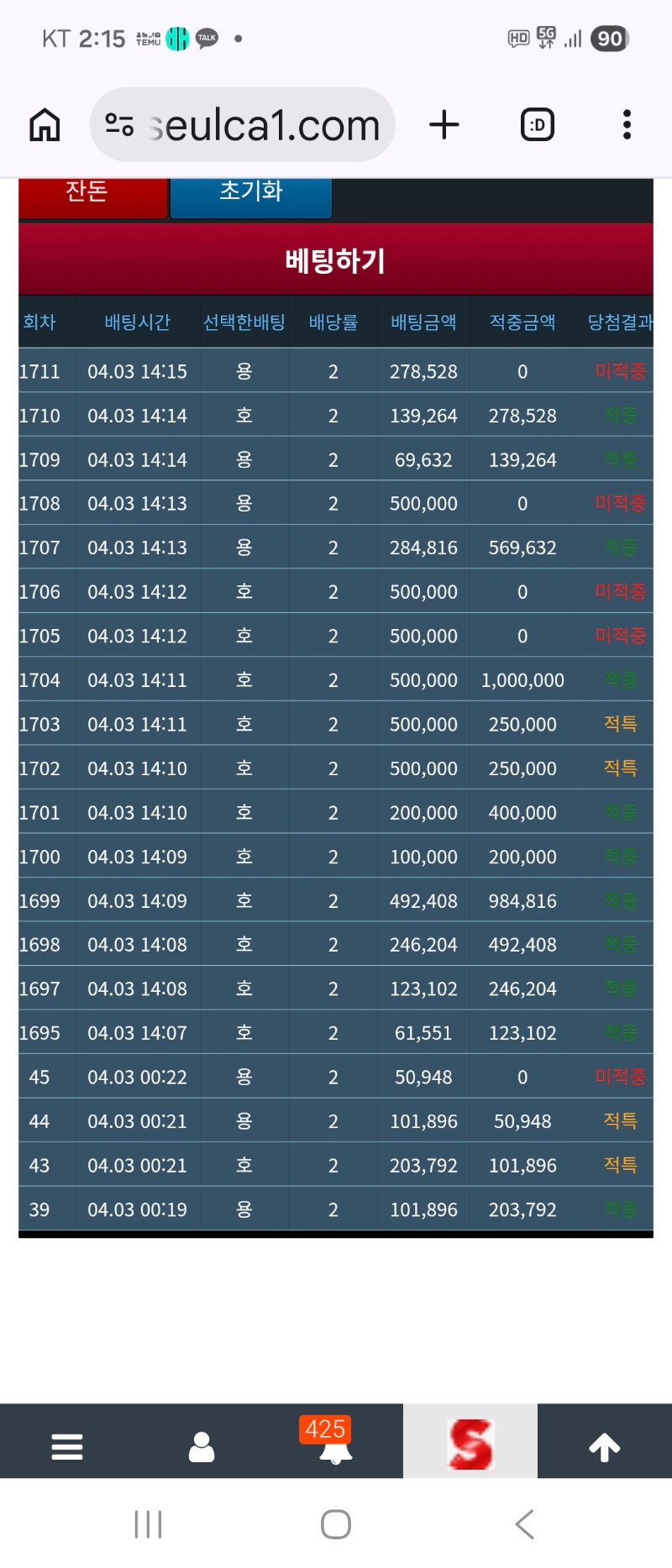Open site info icon in address bar
The image size is (672, 1568).
click(x=119, y=125)
